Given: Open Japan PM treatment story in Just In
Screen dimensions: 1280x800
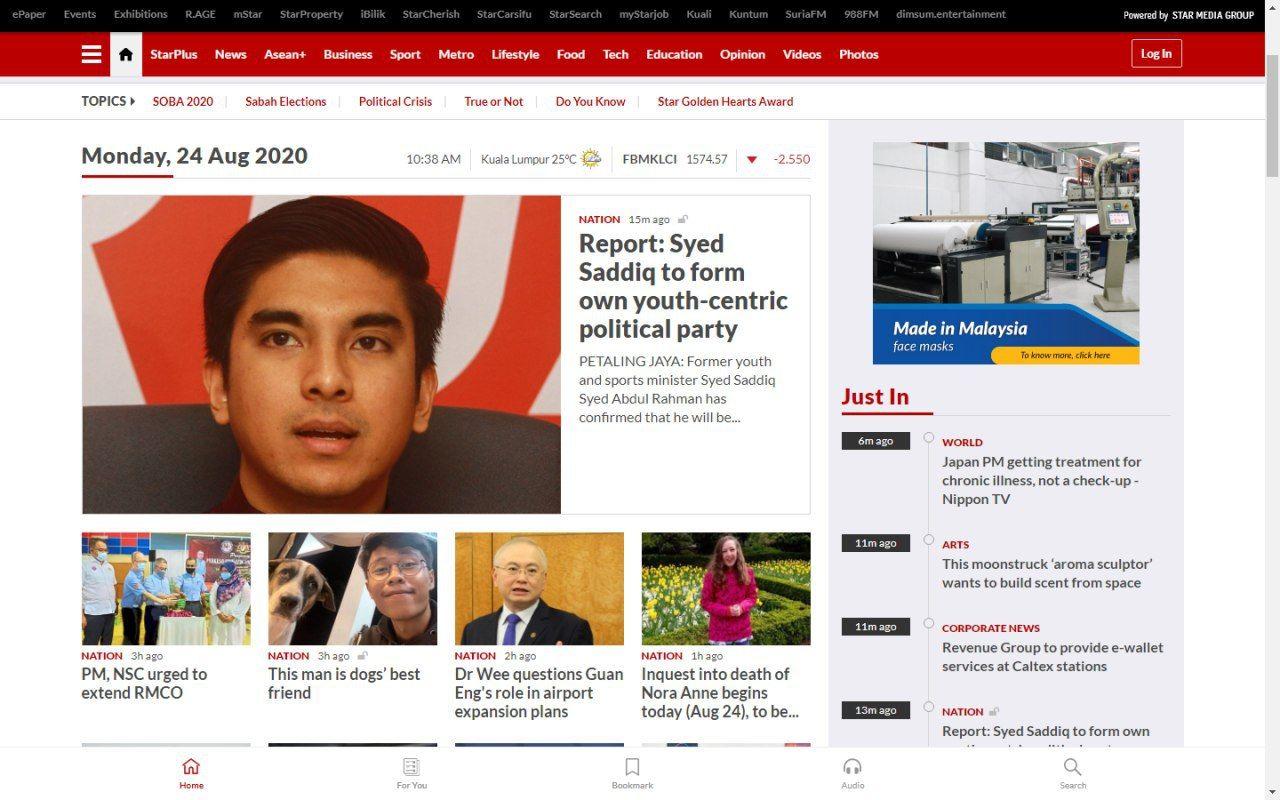Looking at the screenshot, I should pyautogui.click(x=1041, y=480).
